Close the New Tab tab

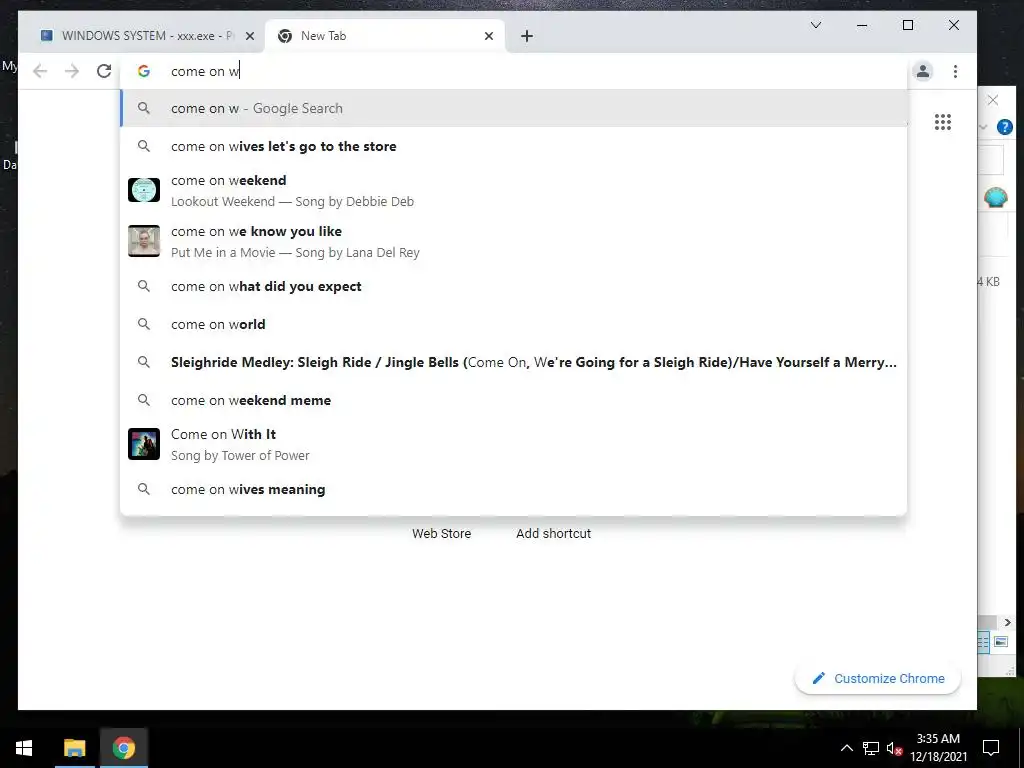point(488,36)
